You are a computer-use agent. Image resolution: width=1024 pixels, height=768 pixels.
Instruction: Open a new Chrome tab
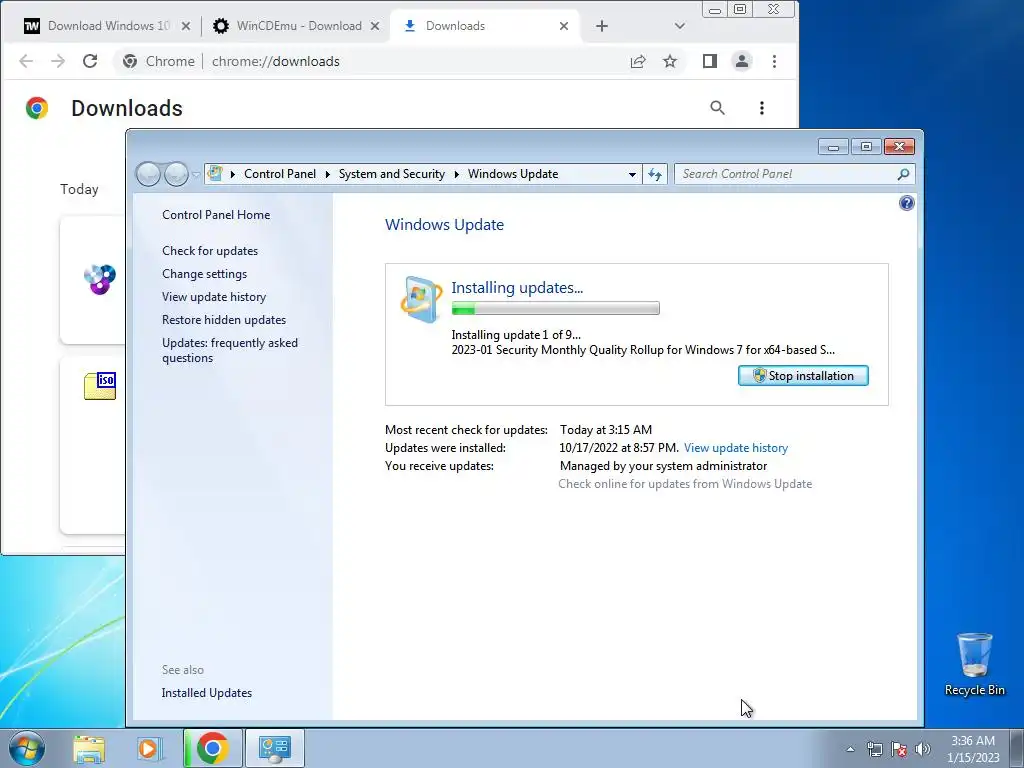601,26
